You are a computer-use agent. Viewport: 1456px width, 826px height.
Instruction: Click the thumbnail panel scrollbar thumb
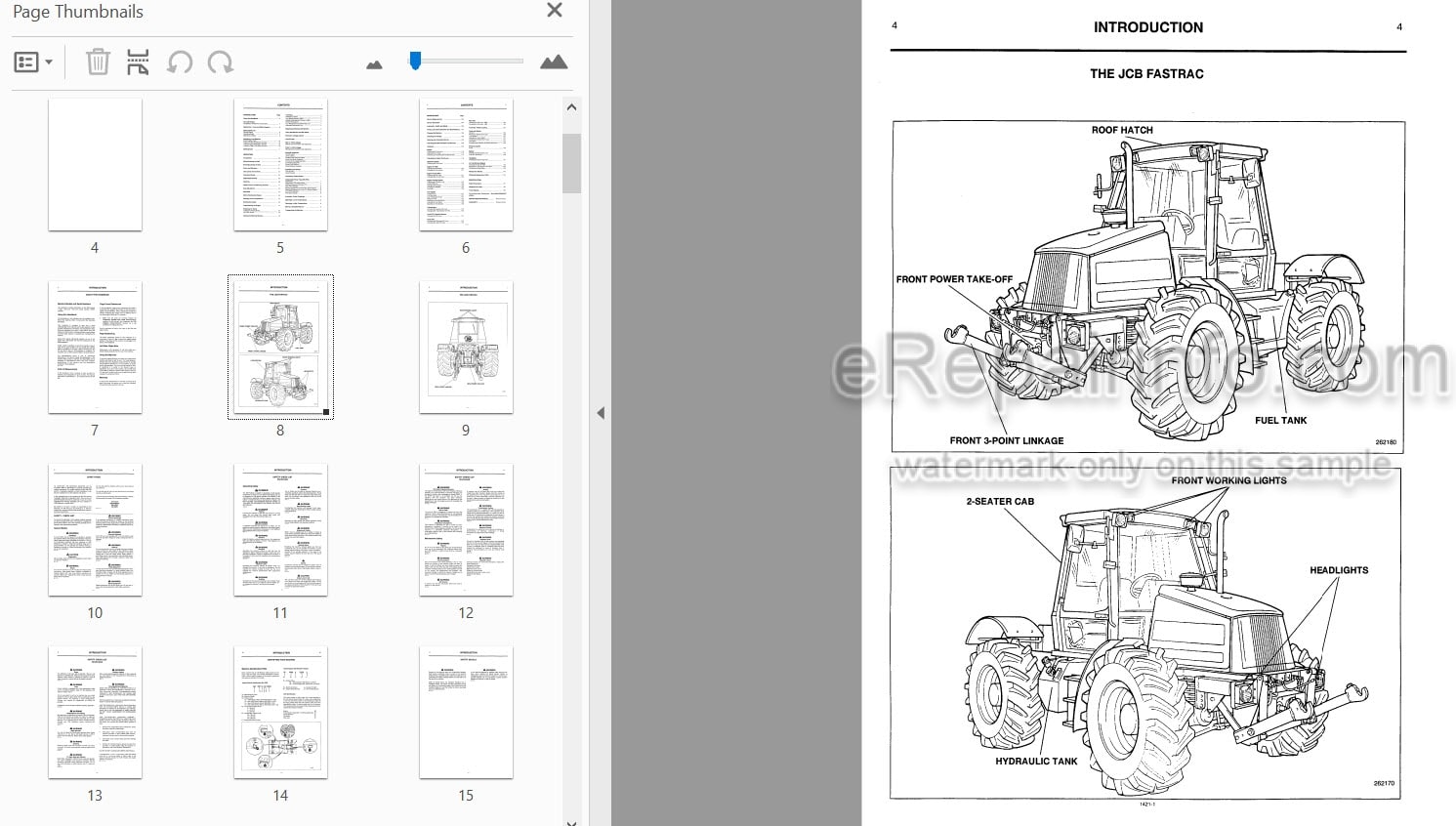click(x=571, y=163)
